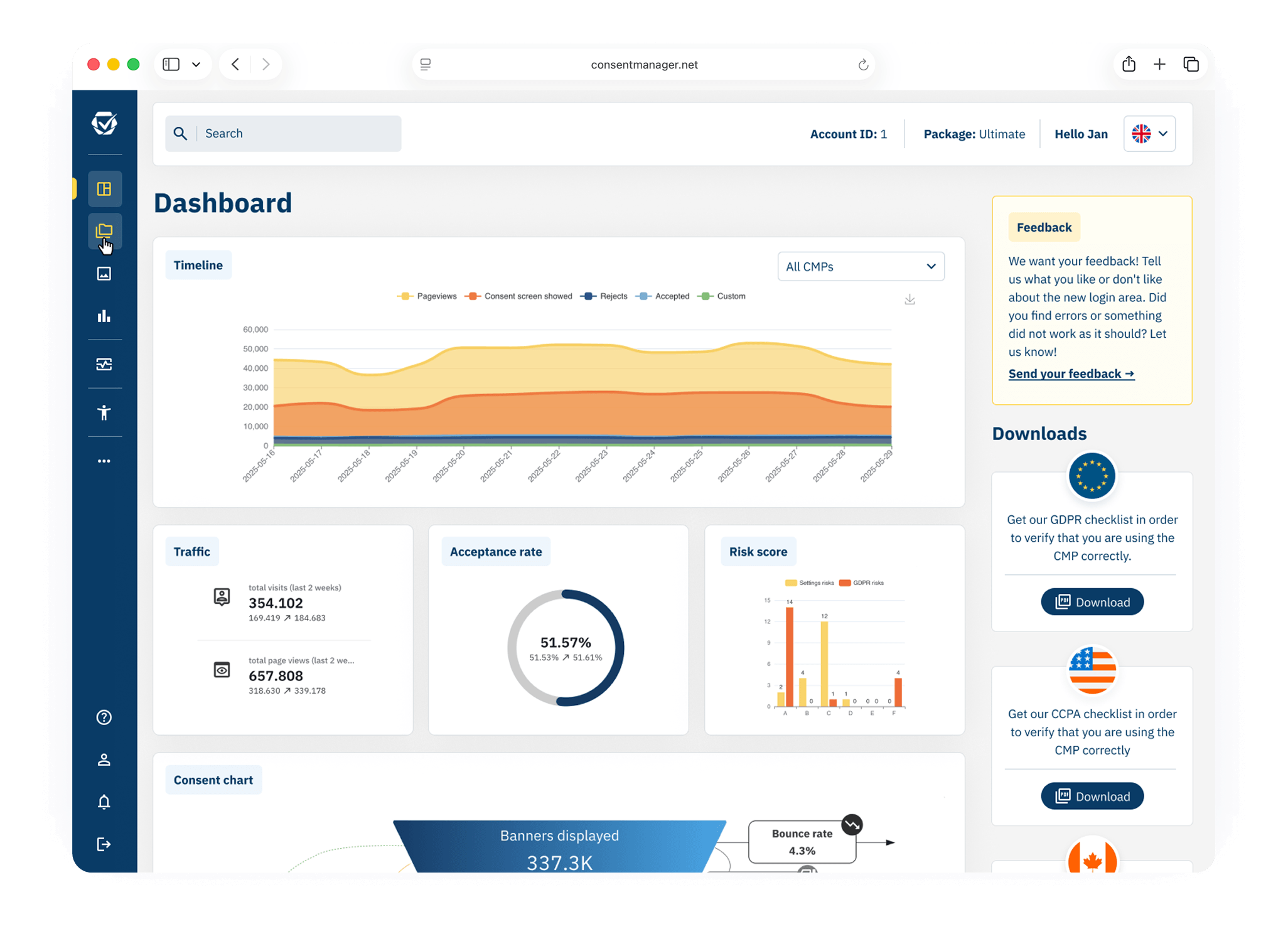1288x929 pixels.
Task: Click the EU flag GDPR icon
Action: (x=1092, y=476)
